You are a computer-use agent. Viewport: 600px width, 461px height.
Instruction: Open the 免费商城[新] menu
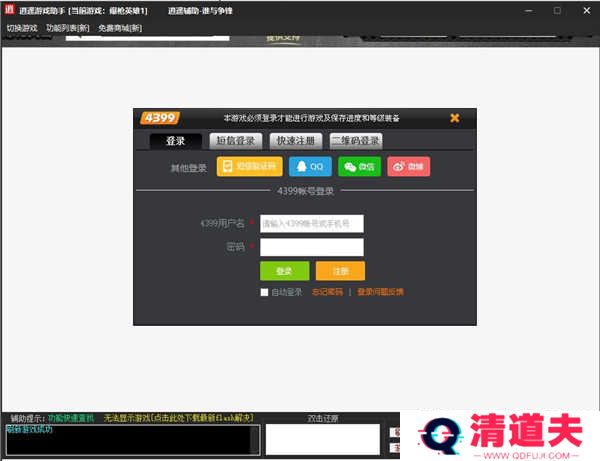click(120, 28)
